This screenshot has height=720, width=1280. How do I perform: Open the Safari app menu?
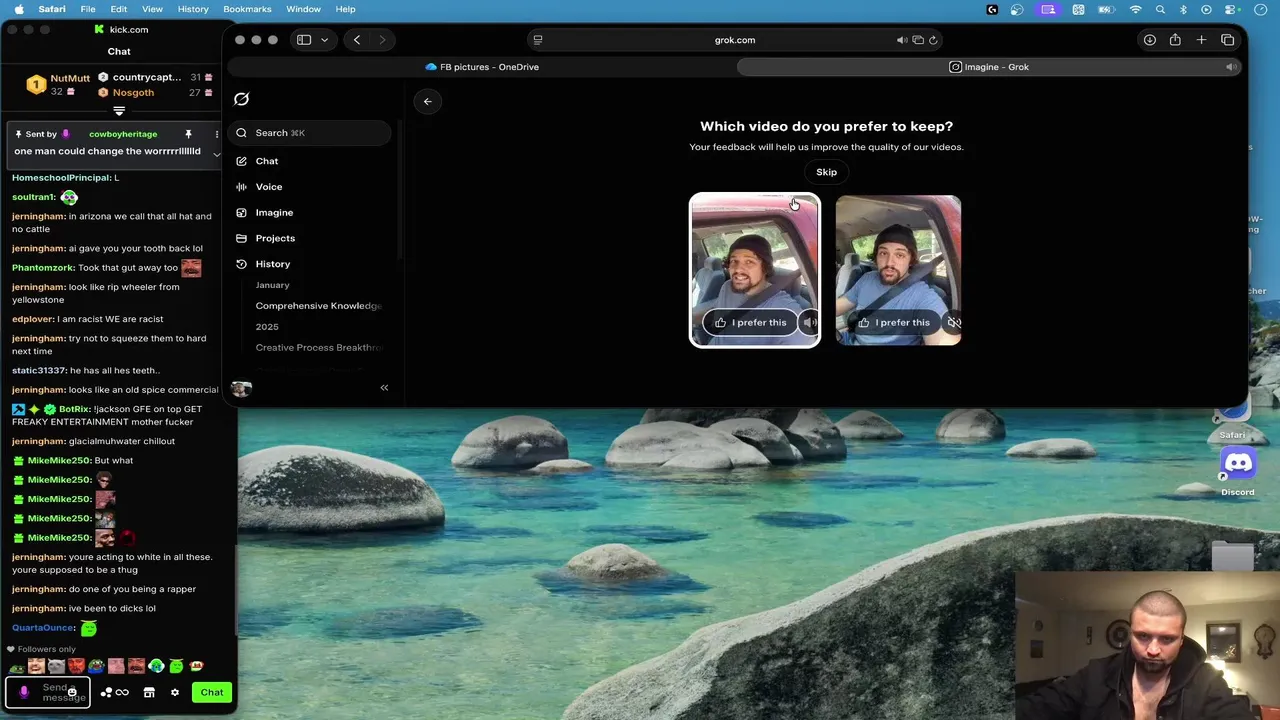click(x=52, y=9)
